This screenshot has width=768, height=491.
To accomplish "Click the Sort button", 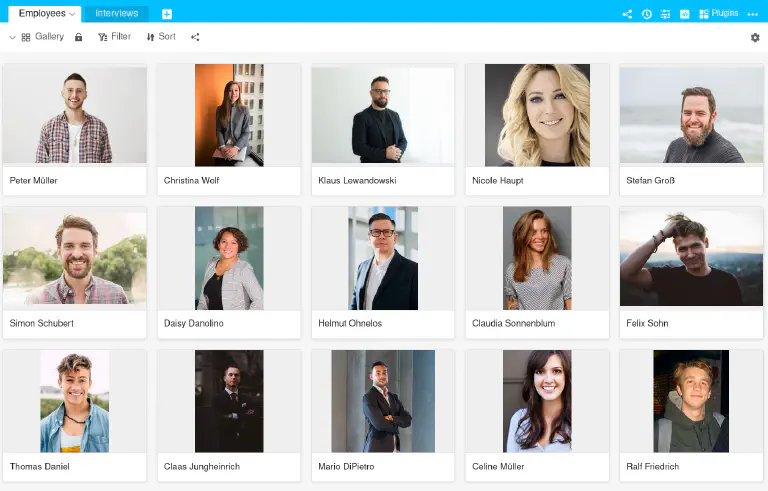I will [x=160, y=37].
